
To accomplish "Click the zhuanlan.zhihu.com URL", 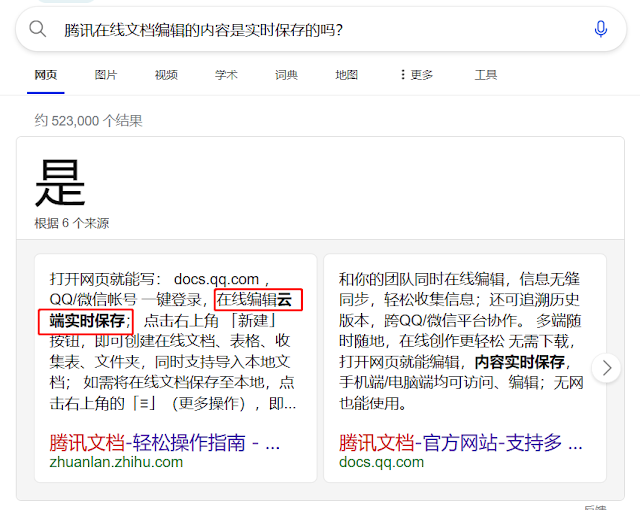I will (116, 462).
